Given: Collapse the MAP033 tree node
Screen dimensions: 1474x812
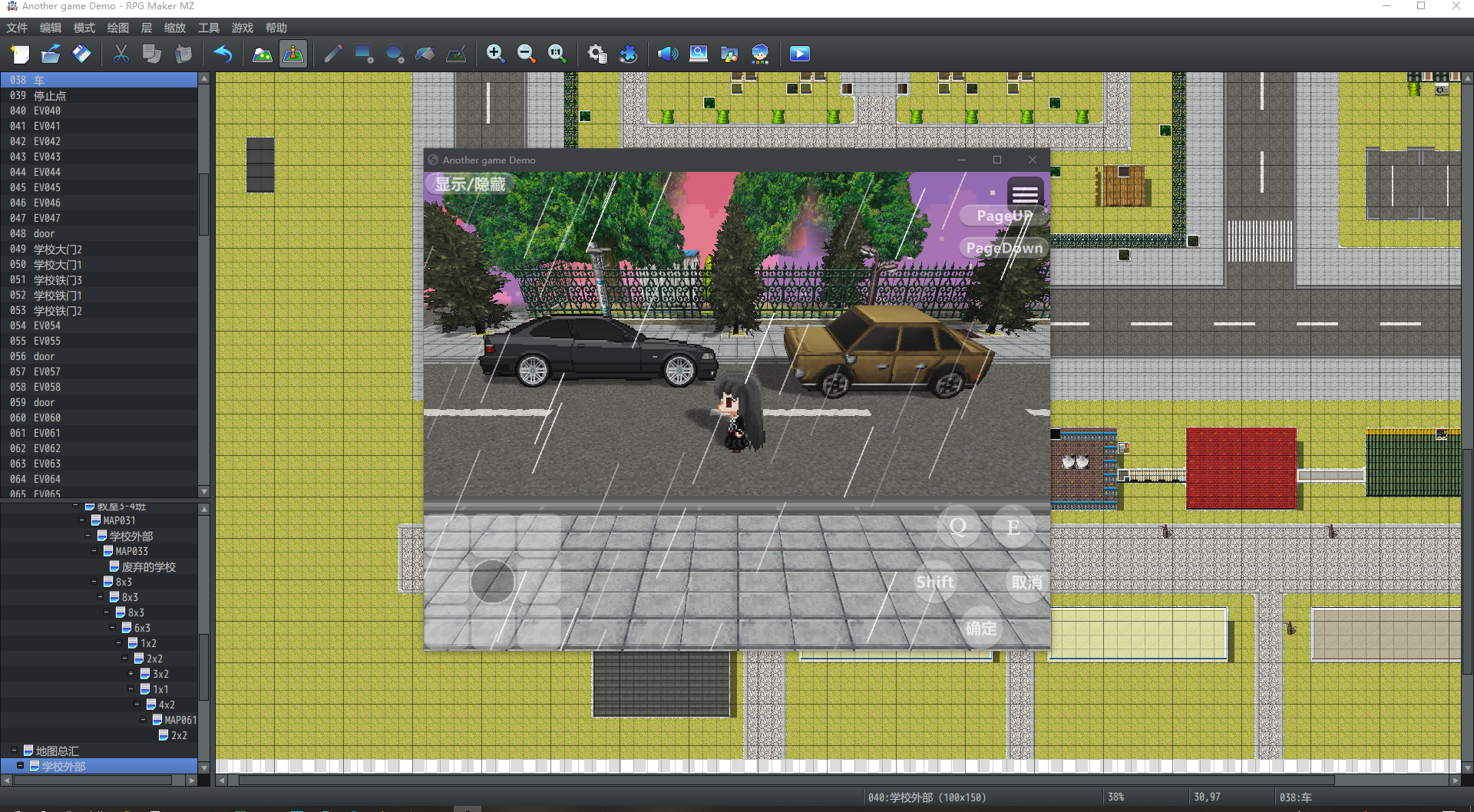Looking at the screenshot, I should click(x=94, y=551).
